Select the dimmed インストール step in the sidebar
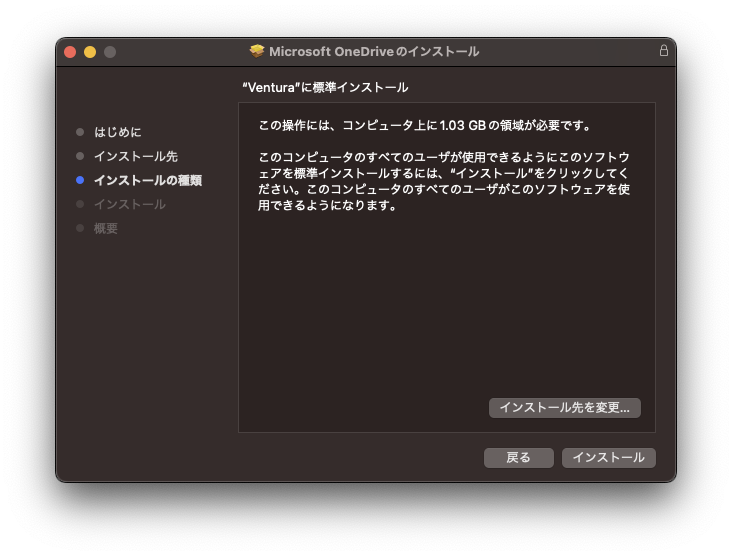732x556 pixels. [x=130, y=204]
